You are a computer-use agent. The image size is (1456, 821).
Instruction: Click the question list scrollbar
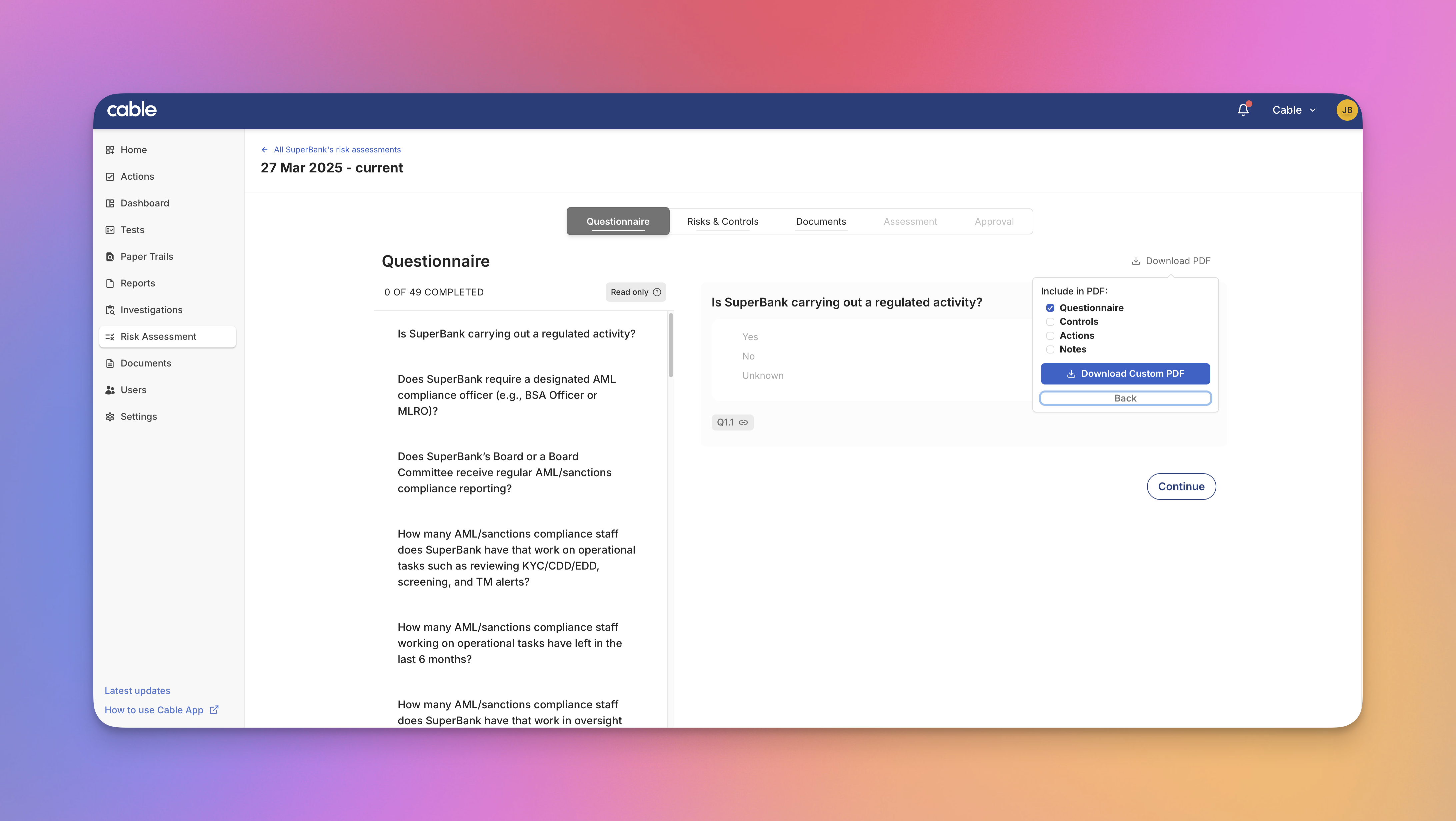670,345
